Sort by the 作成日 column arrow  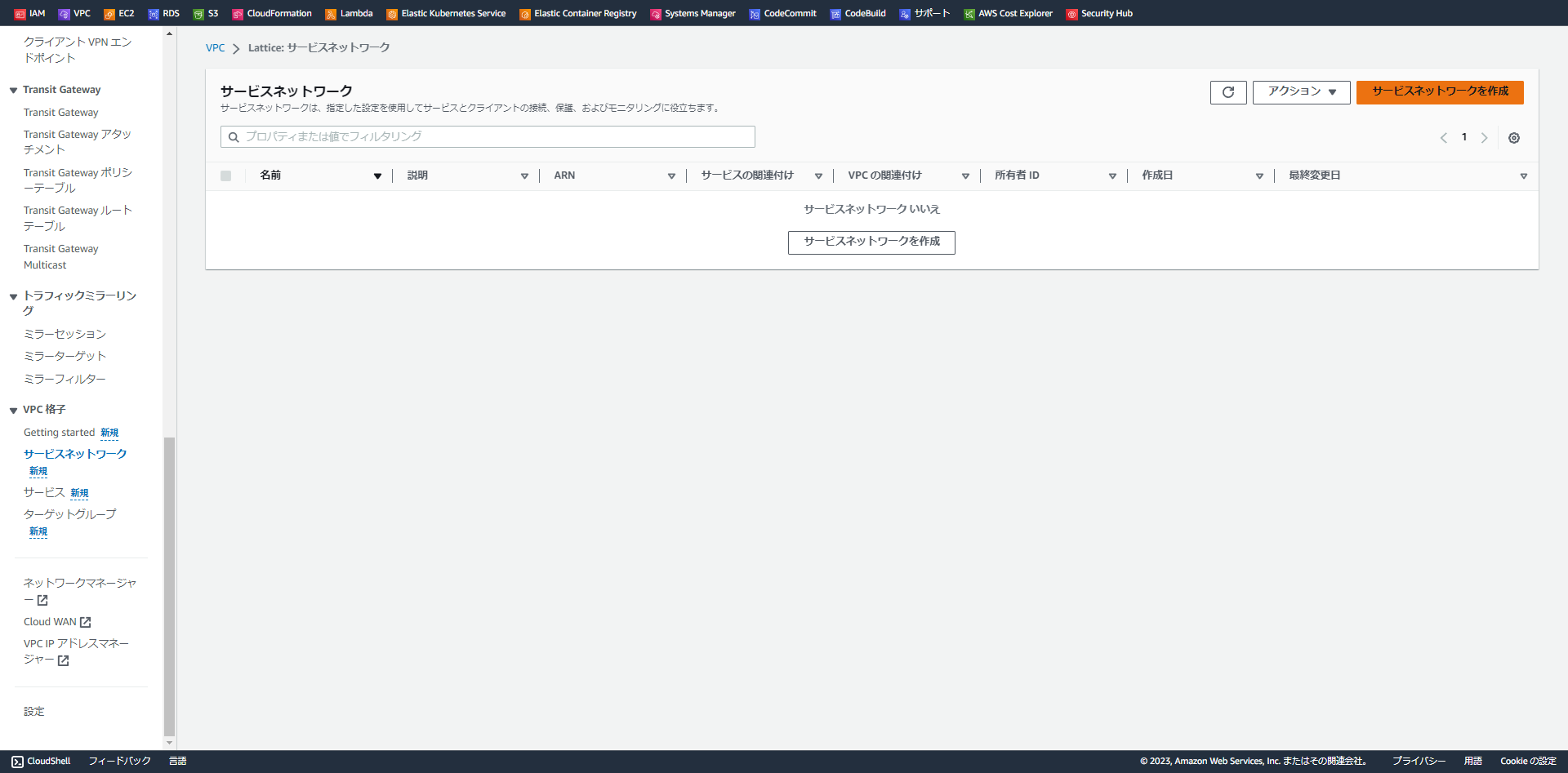[x=1259, y=176]
